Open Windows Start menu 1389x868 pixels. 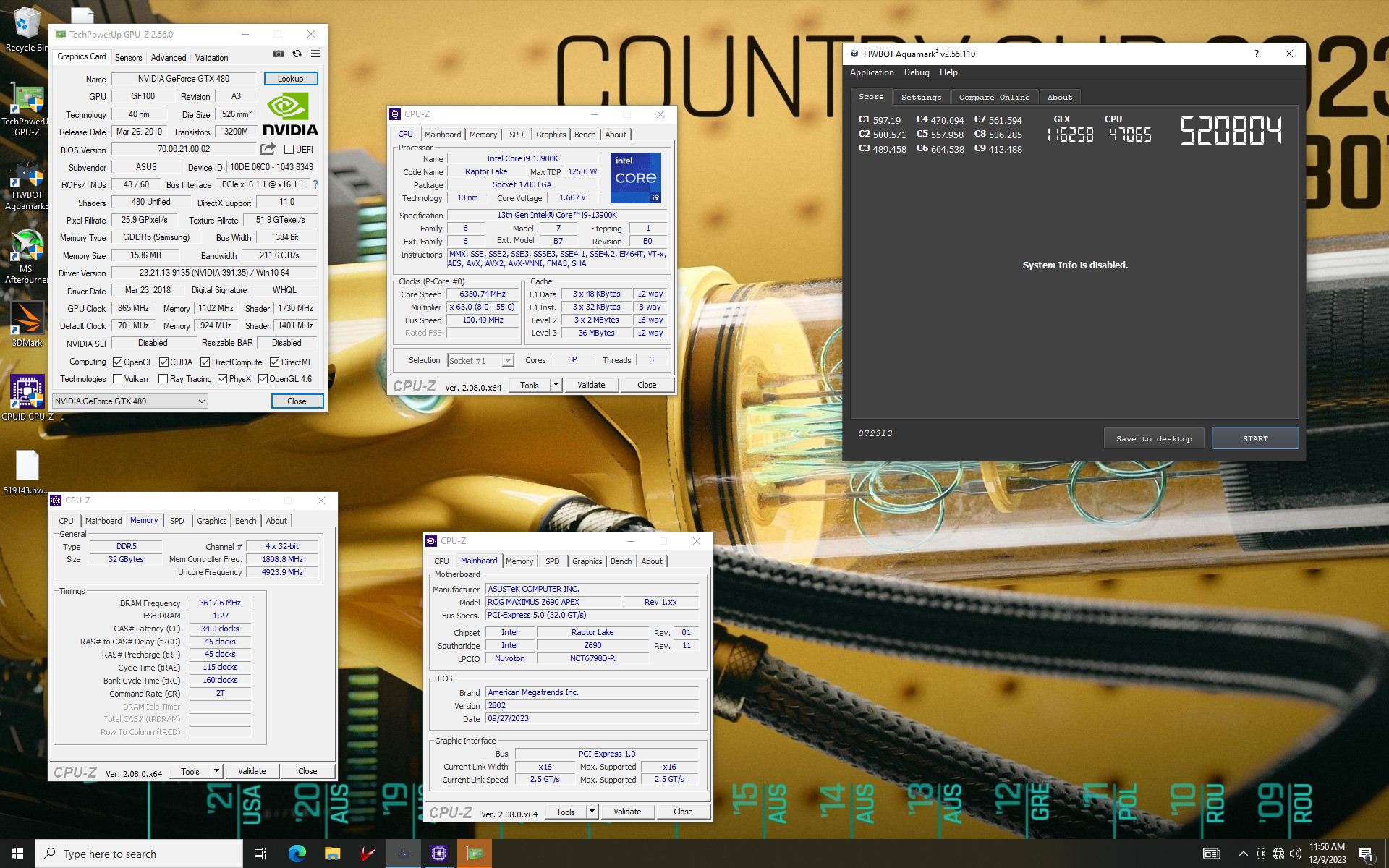pyautogui.click(x=17, y=854)
